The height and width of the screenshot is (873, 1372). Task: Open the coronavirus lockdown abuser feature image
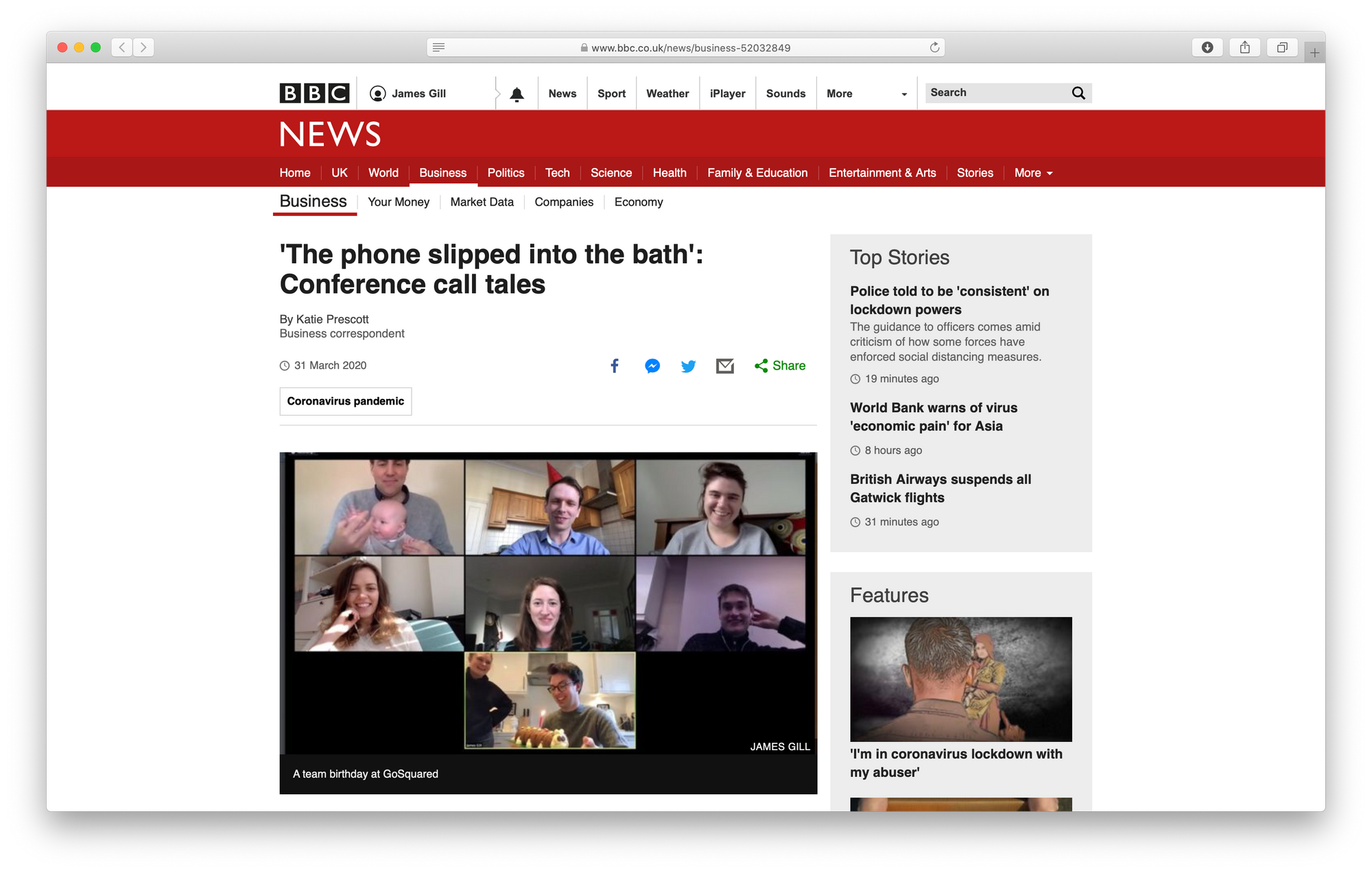coord(960,679)
